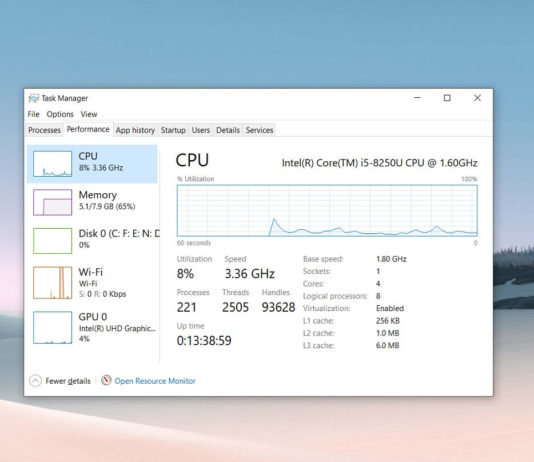Click the up time value 0:13:38:59
The width and height of the screenshot is (534, 462).
pos(204,340)
